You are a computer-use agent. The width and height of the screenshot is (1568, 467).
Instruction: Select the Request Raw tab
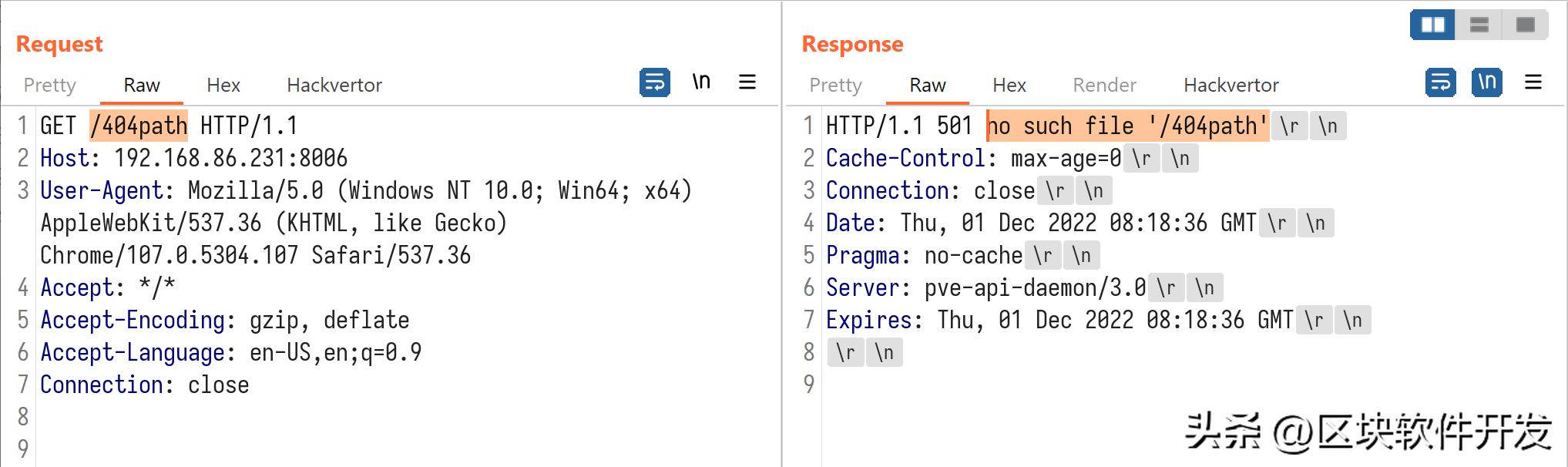coord(142,85)
